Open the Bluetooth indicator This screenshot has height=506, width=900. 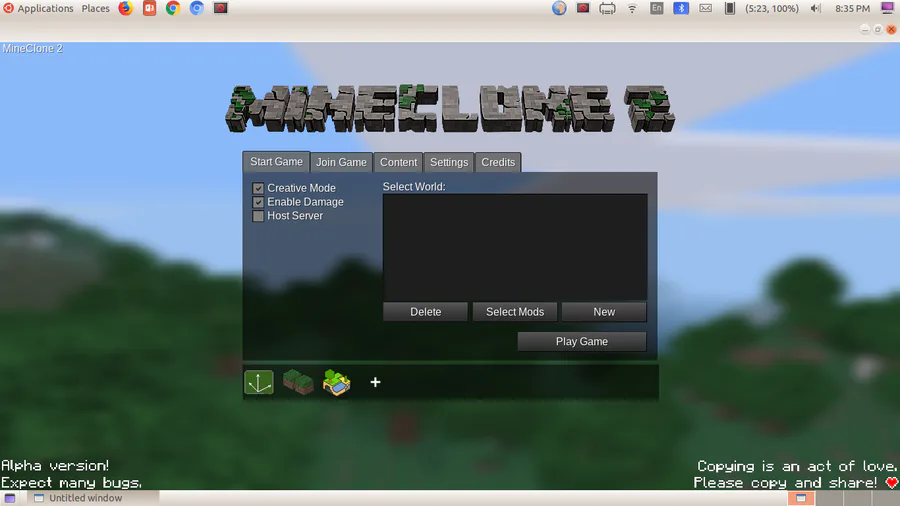(681, 8)
